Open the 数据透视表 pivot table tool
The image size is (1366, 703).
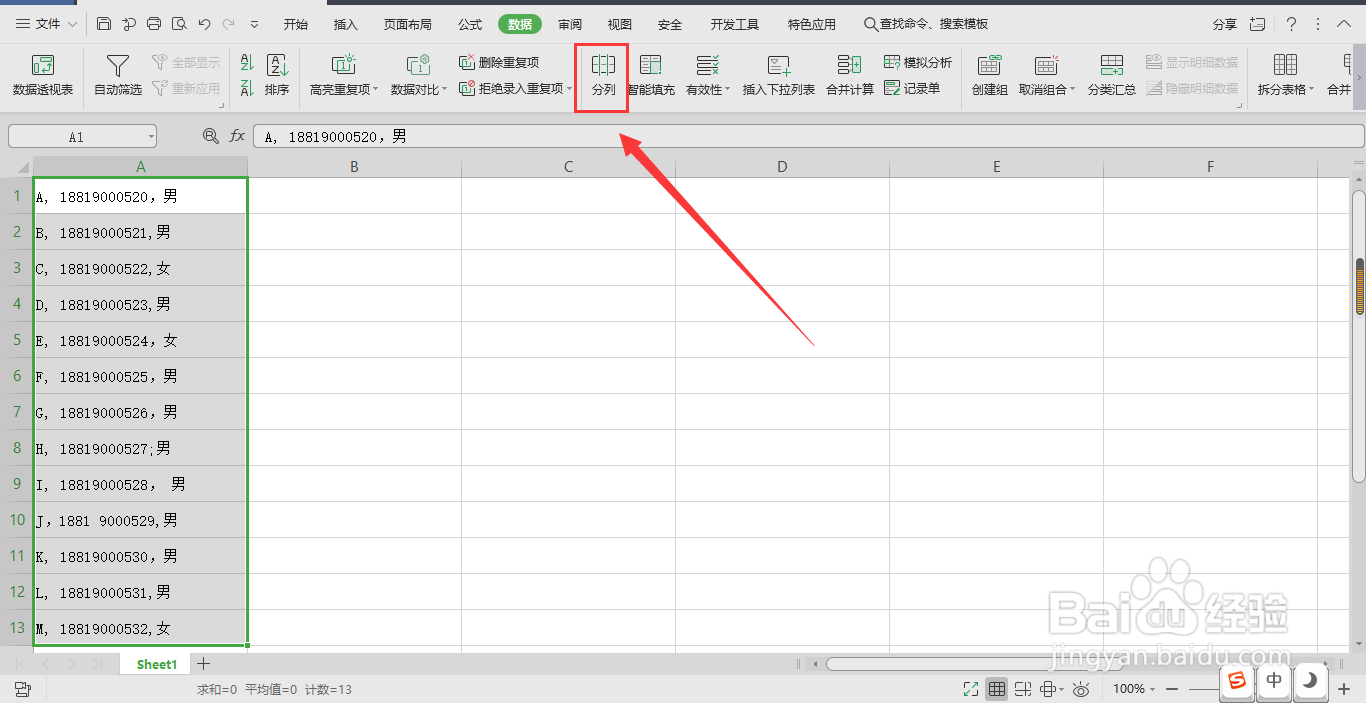pos(43,76)
